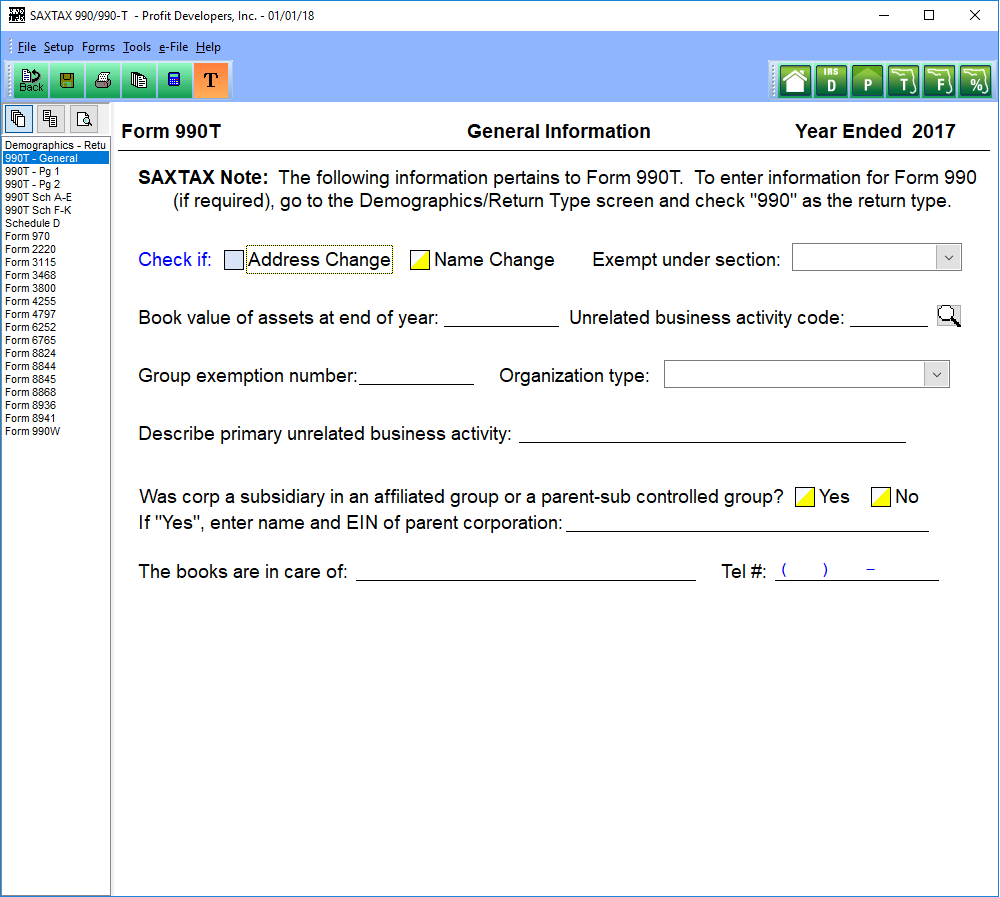Go to Home using house icon
The width and height of the screenshot is (1000, 897).
pos(795,82)
